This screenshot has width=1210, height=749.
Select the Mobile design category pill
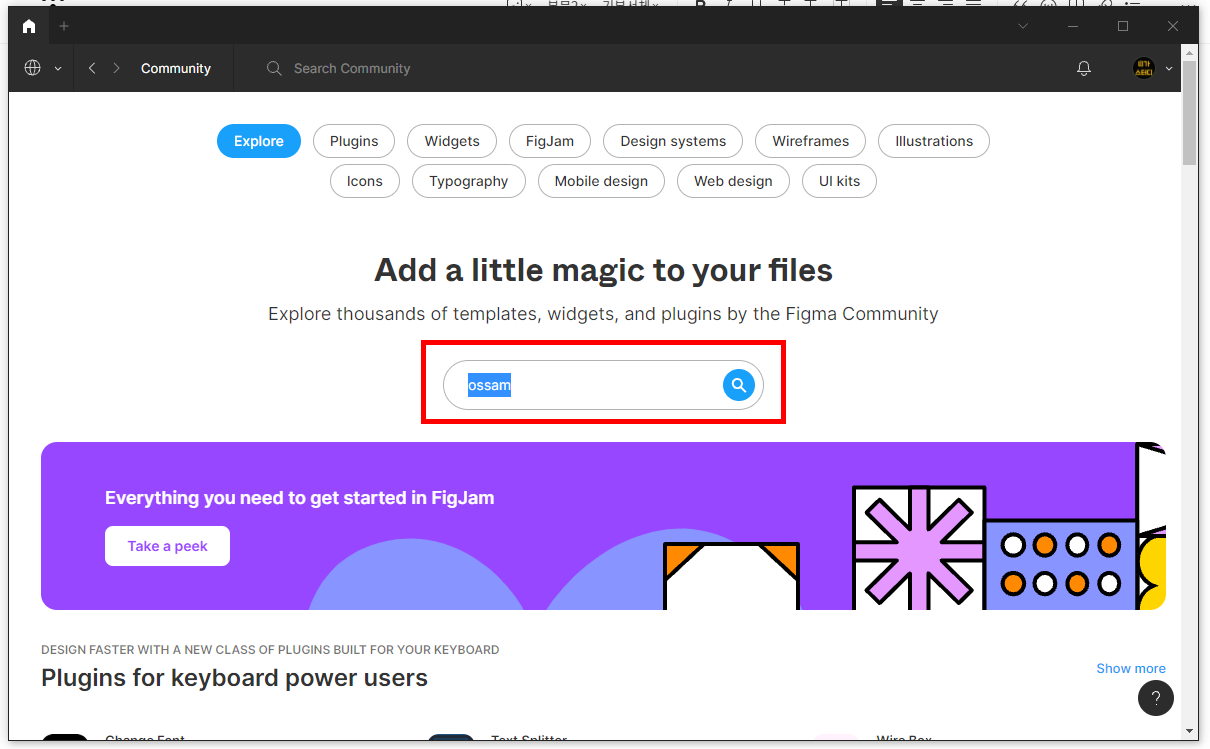601,181
